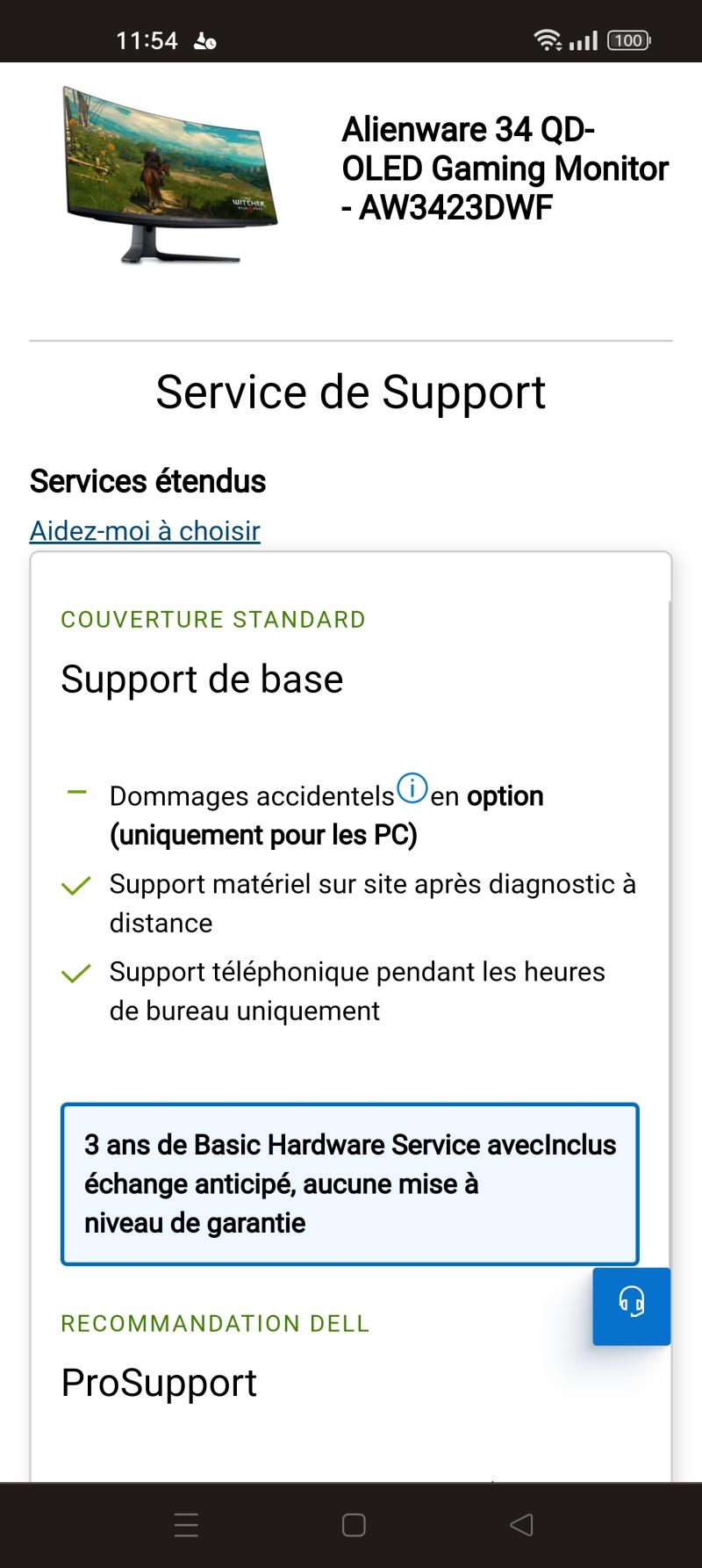The image size is (702, 1568).
Task: Tap the Support de base plan heading
Action: [x=202, y=679]
